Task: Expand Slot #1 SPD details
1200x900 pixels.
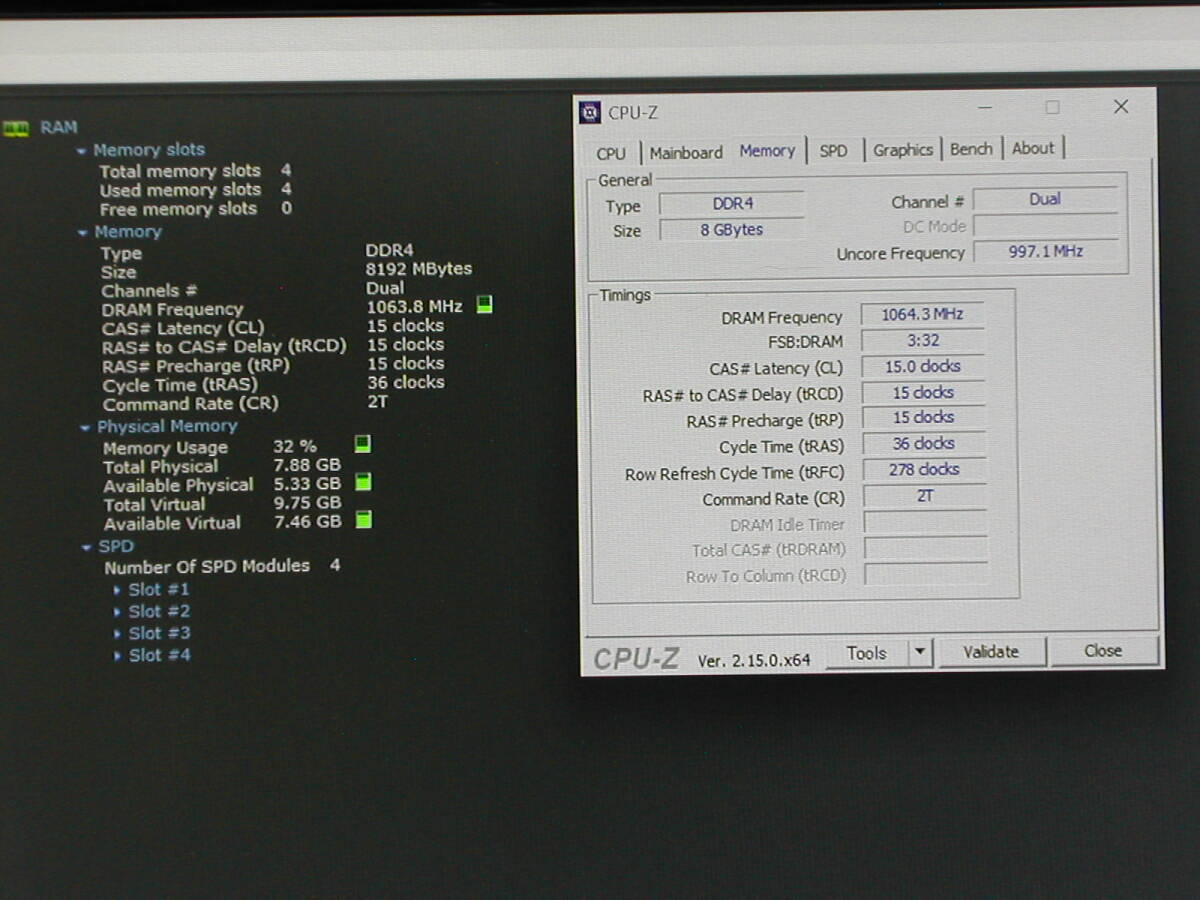Action: point(117,590)
